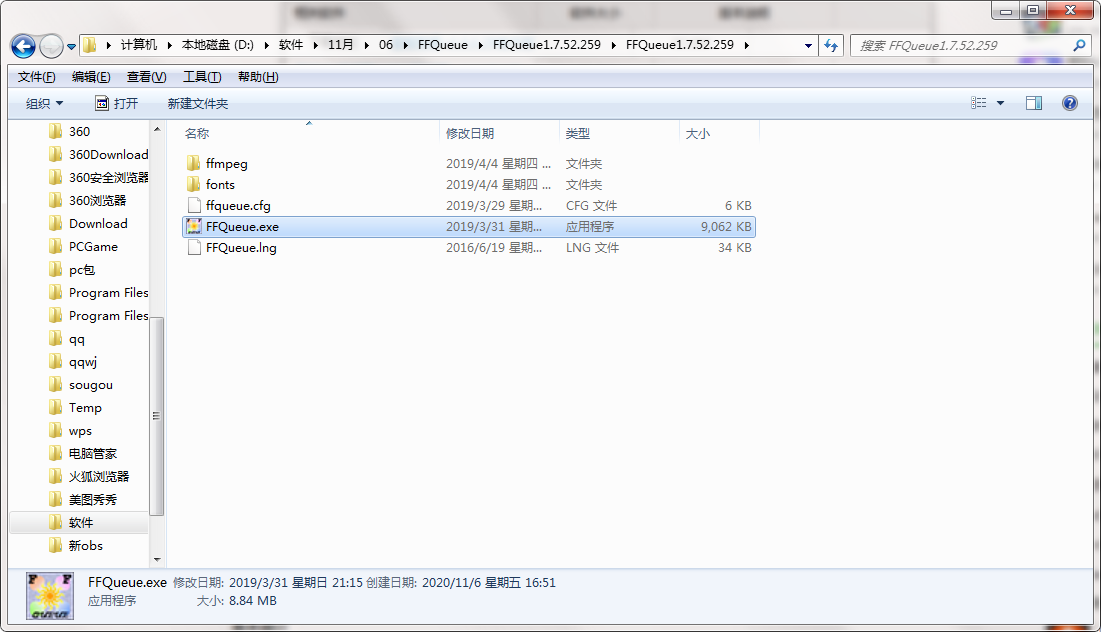
Task: Click 11月 in the address breadcrumb
Action: tap(341, 45)
